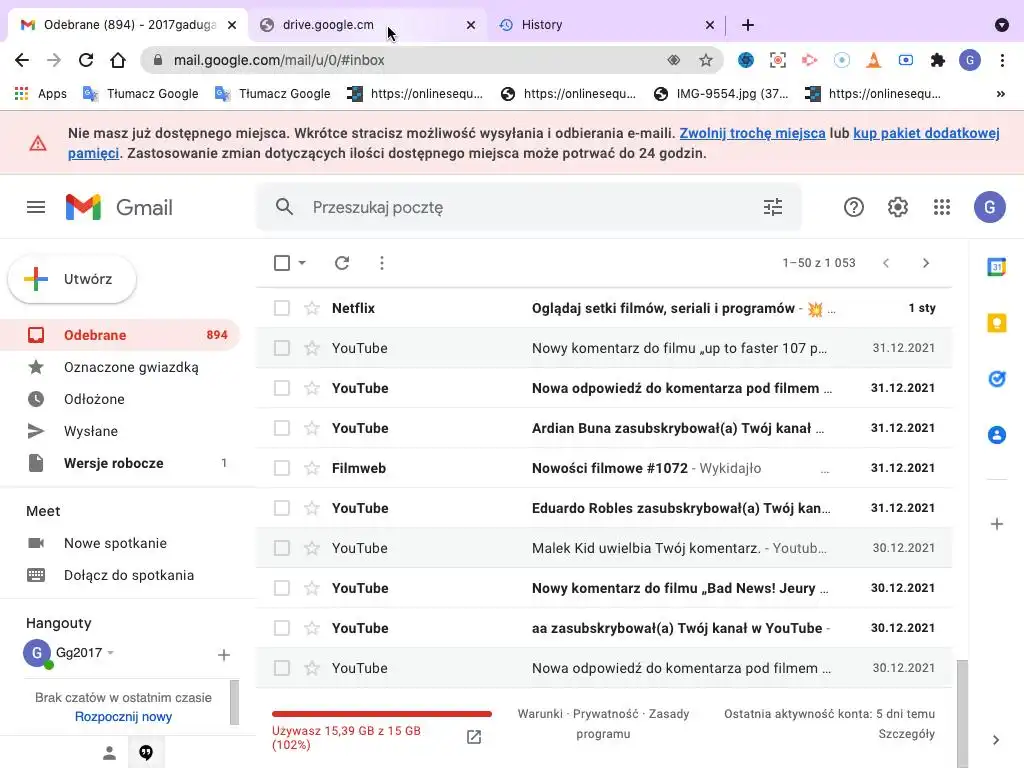Open the more options menu above inbox
This screenshot has height=768, width=1024.
pyautogui.click(x=382, y=263)
